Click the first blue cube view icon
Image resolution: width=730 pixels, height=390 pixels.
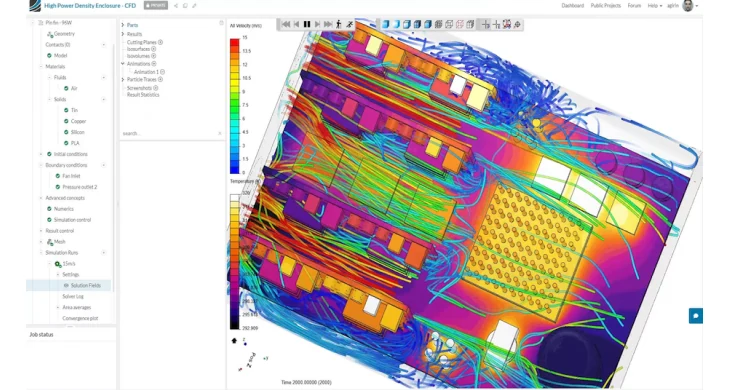(x=386, y=24)
